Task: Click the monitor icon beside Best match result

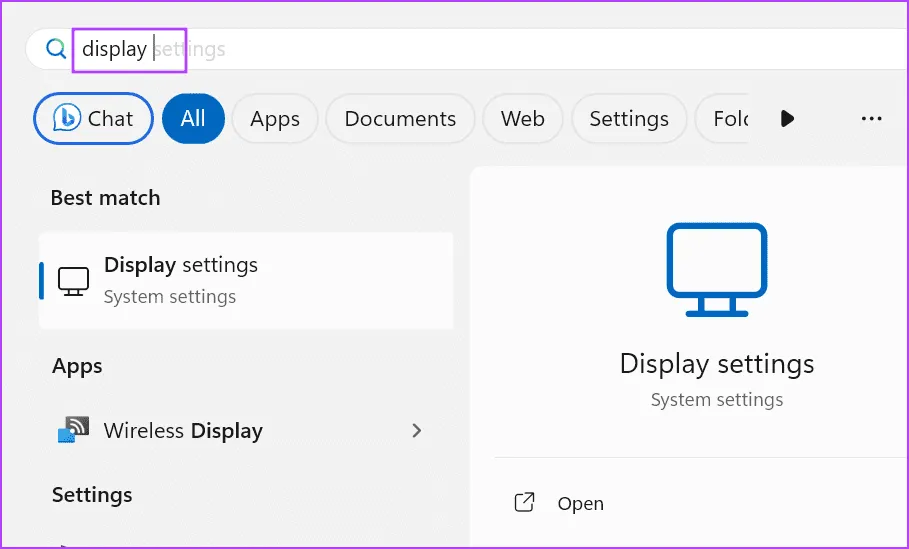Action: [73, 281]
